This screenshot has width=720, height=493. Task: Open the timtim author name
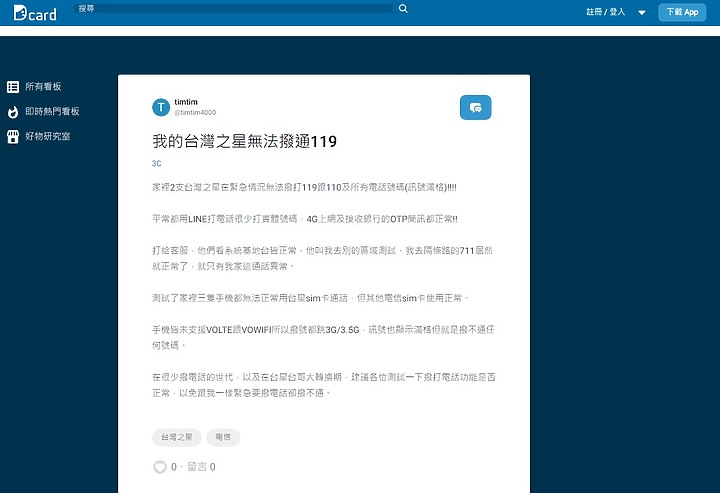tap(186, 102)
